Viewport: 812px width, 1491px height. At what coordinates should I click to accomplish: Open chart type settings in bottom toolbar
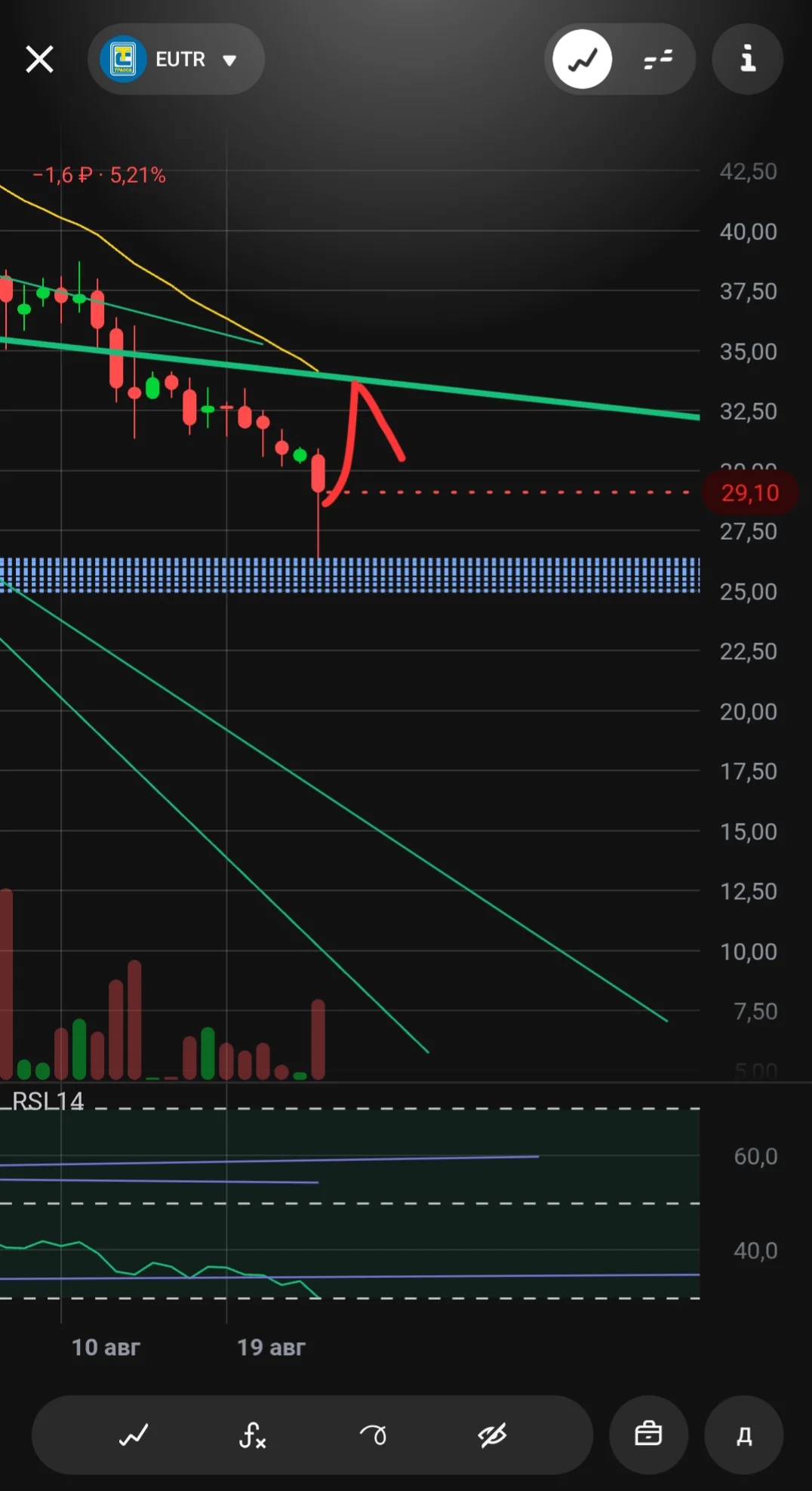[x=134, y=1434]
